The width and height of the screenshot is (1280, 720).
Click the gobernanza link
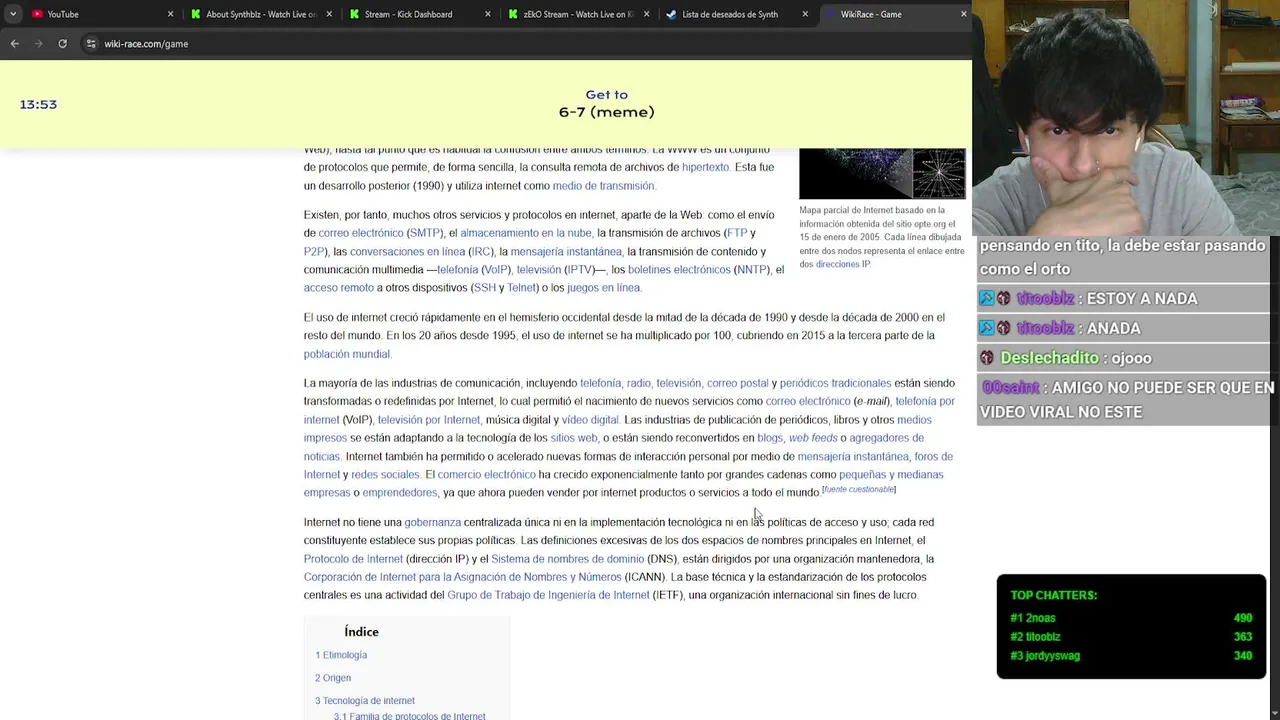click(432, 522)
